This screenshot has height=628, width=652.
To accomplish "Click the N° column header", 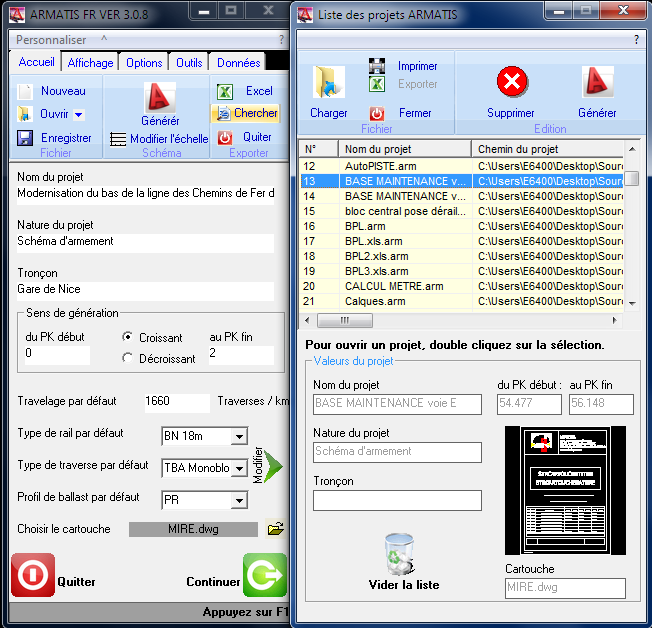I will 319,149.
